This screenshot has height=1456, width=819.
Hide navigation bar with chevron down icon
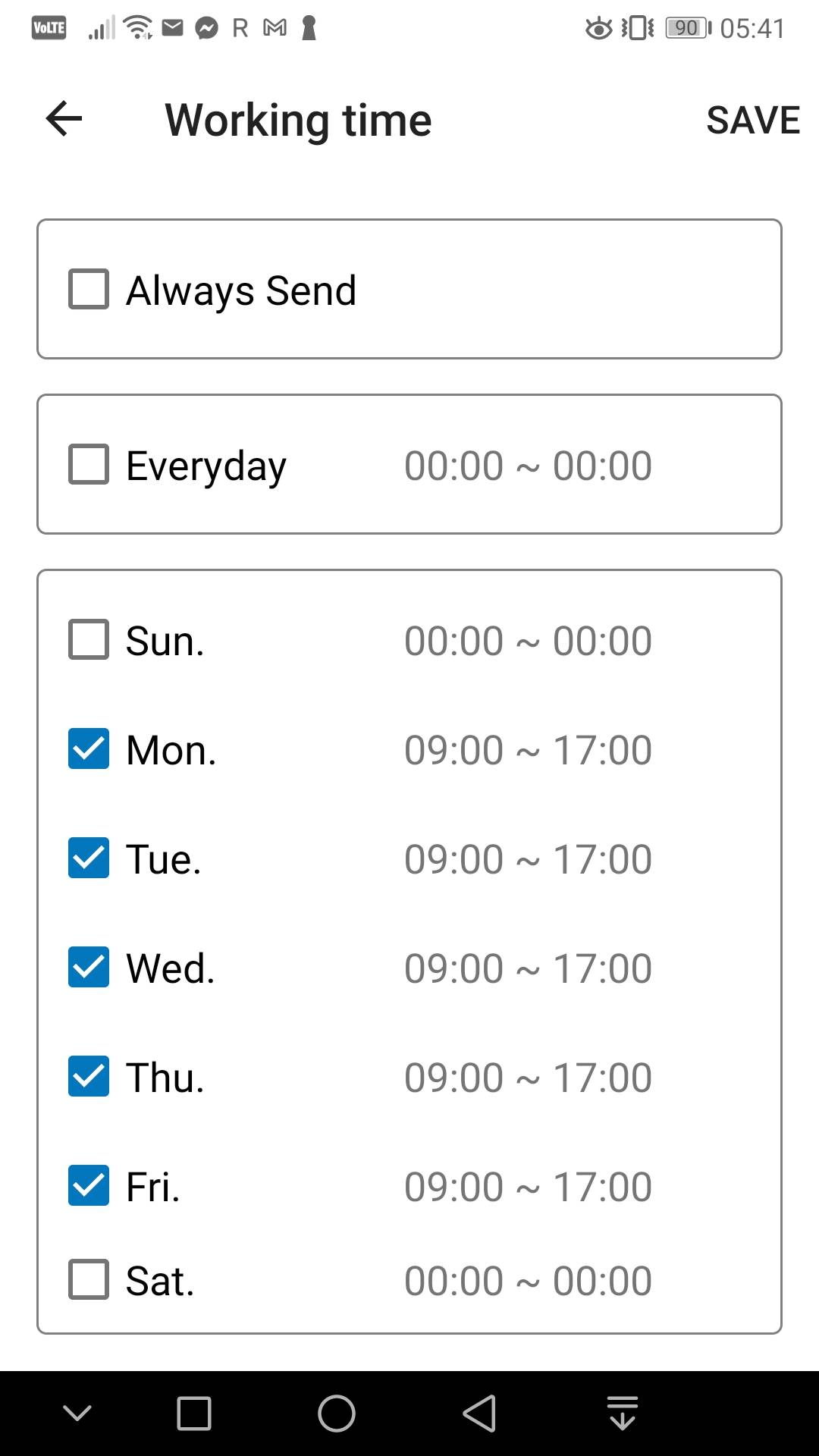click(77, 1413)
